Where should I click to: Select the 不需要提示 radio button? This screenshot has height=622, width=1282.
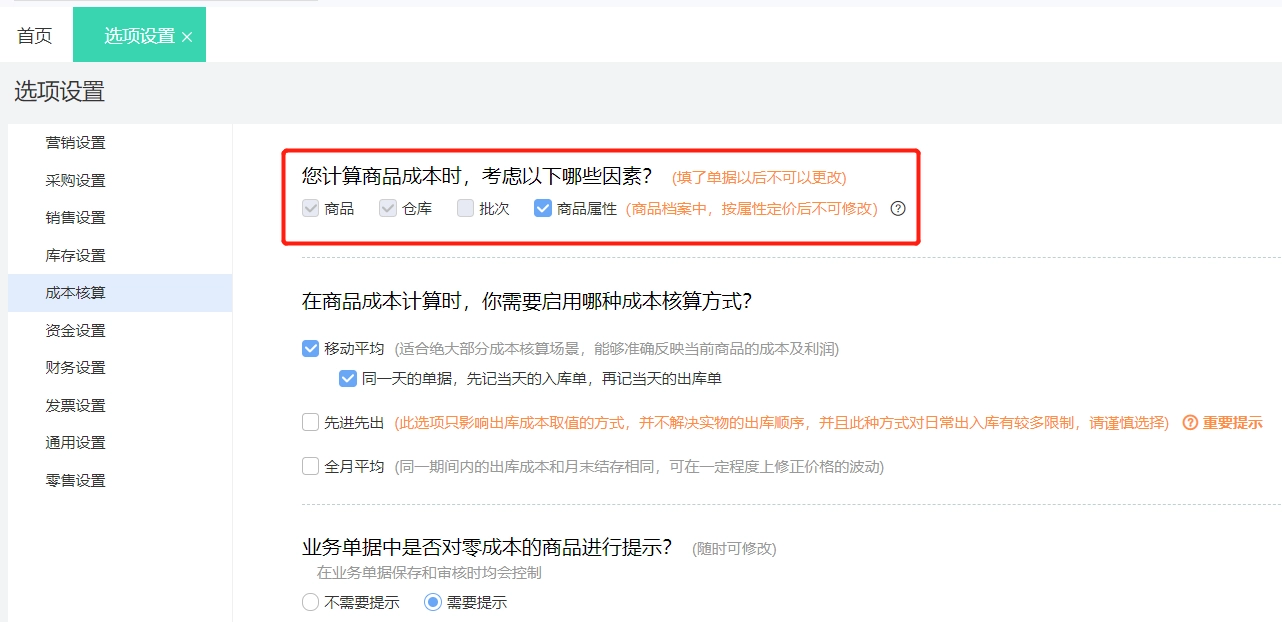(310, 603)
